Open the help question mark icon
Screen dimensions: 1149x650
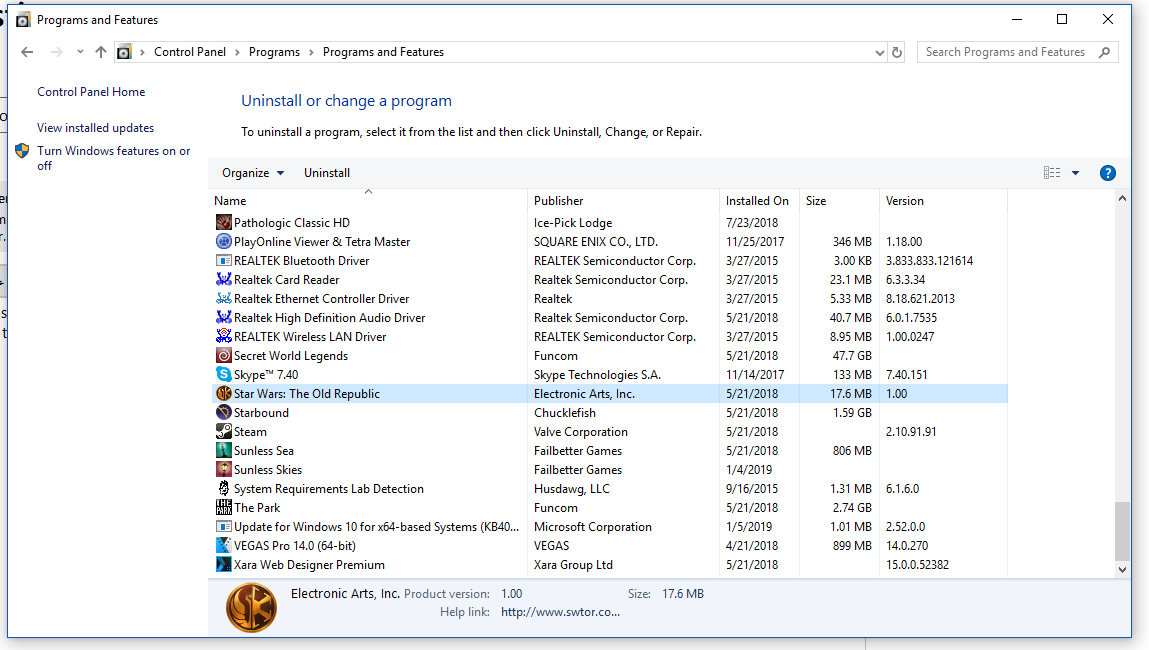pyautogui.click(x=1107, y=173)
